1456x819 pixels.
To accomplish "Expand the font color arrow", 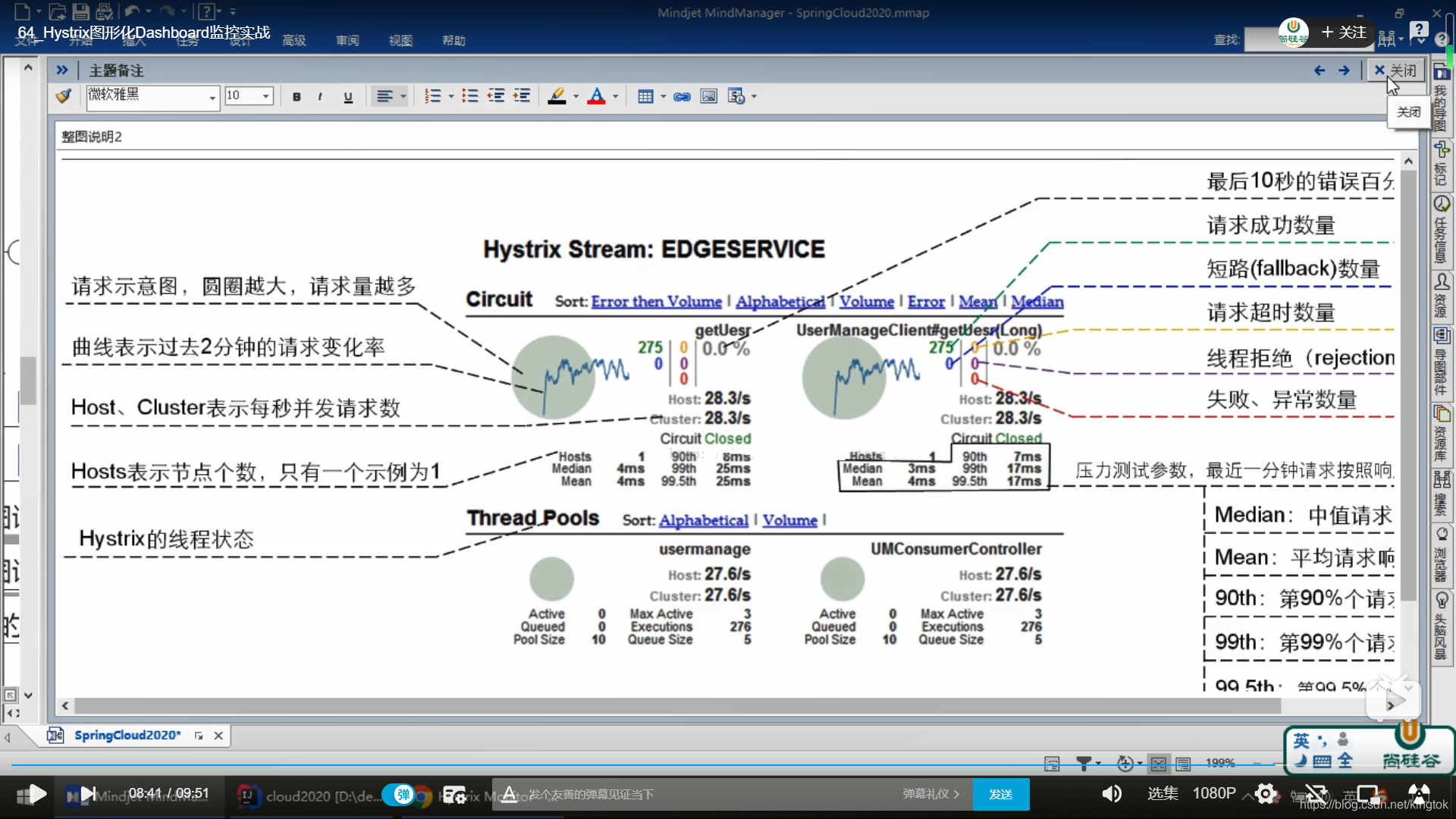I will click(615, 96).
